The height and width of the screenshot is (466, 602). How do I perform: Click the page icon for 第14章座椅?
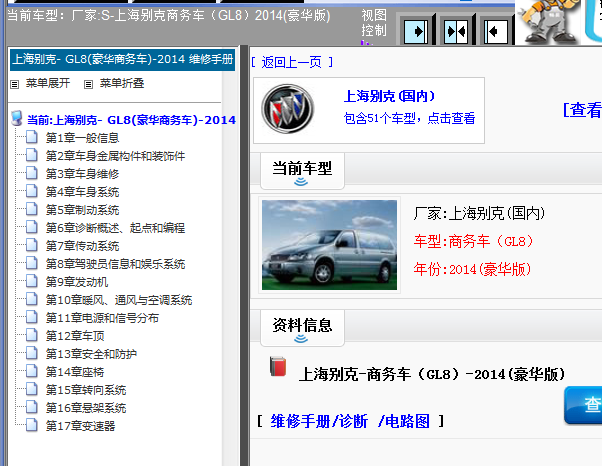(31, 372)
